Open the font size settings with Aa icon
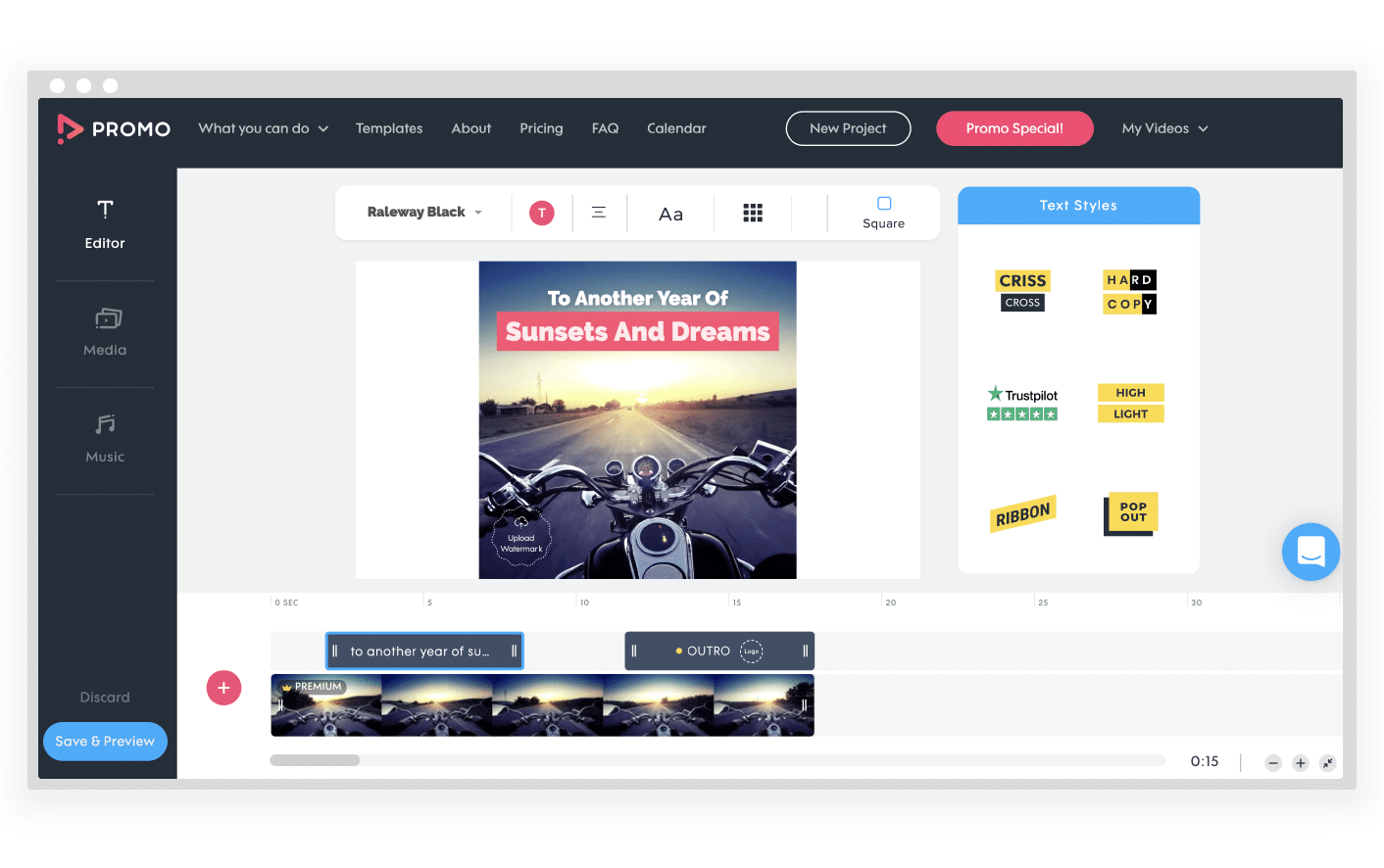The height and width of the screenshot is (868, 1384). (670, 212)
